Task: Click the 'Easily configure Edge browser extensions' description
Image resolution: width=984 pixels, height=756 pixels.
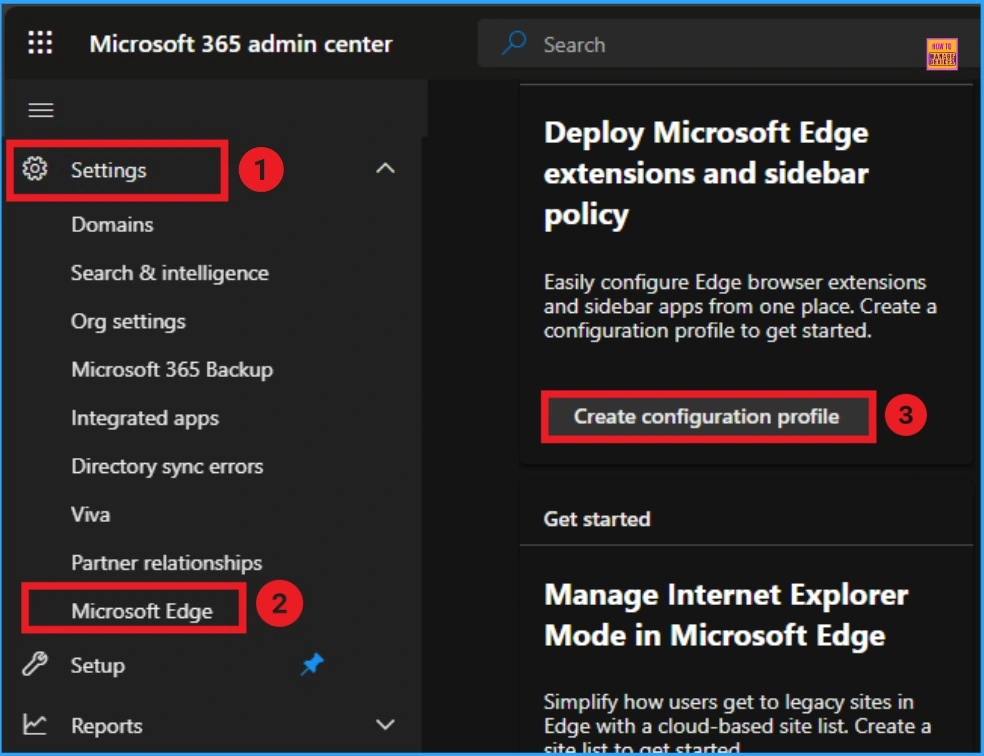Action: click(740, 306)
